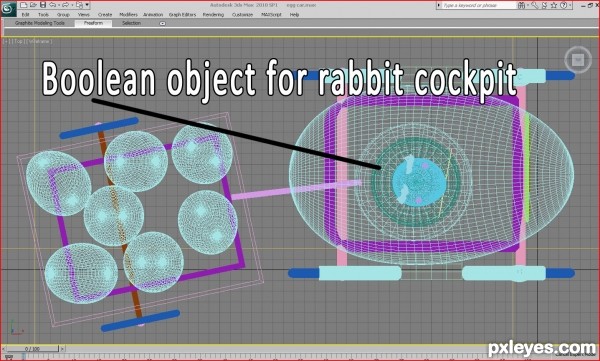Screen dimensions: 600x361
Task: Open the Help dropdown arrow in InfoCenter
Action: pyautogui.click(x=570, y=5)
